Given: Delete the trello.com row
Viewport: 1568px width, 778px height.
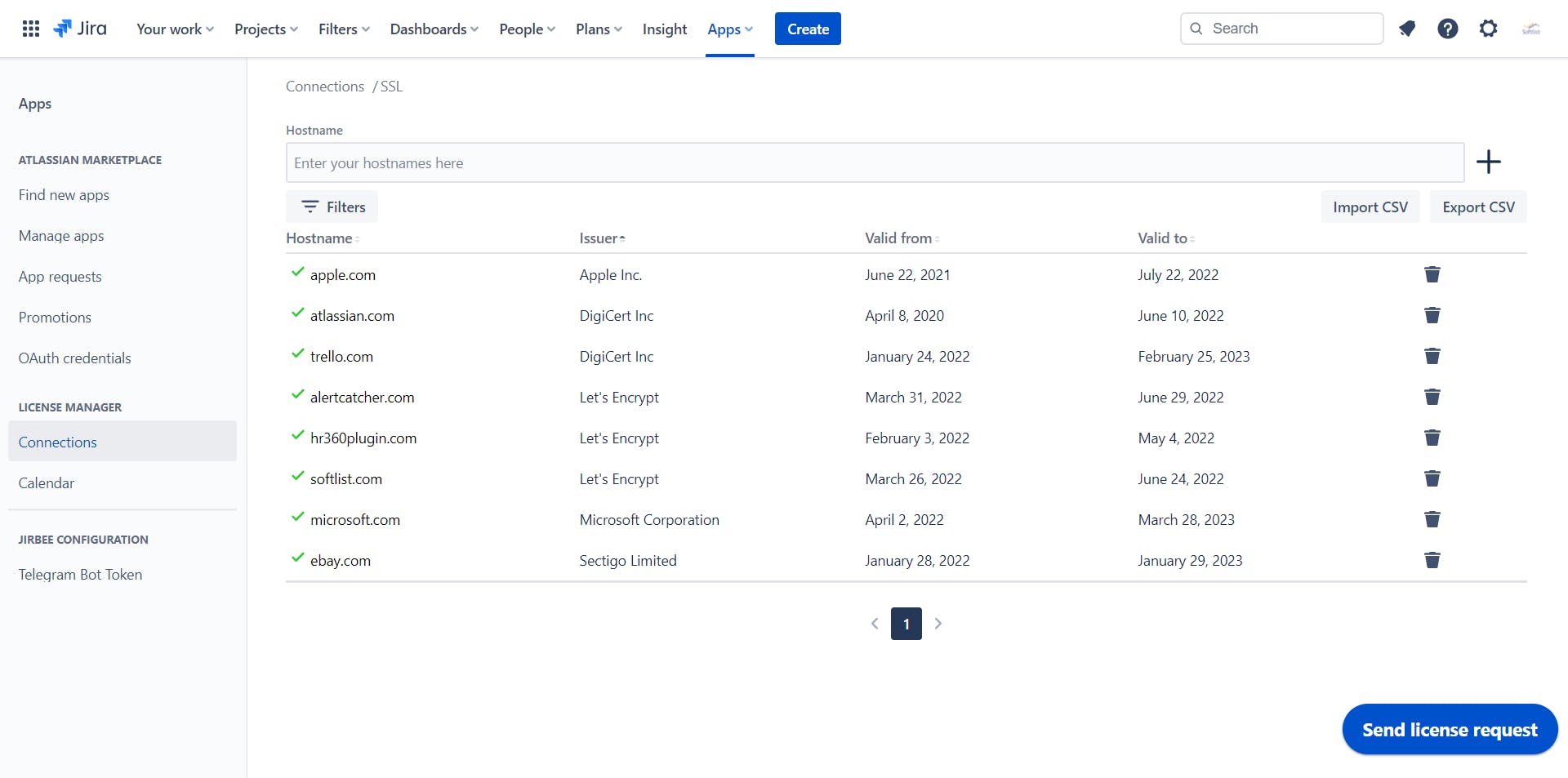Looking at the screenshot, I should 1432,356.
